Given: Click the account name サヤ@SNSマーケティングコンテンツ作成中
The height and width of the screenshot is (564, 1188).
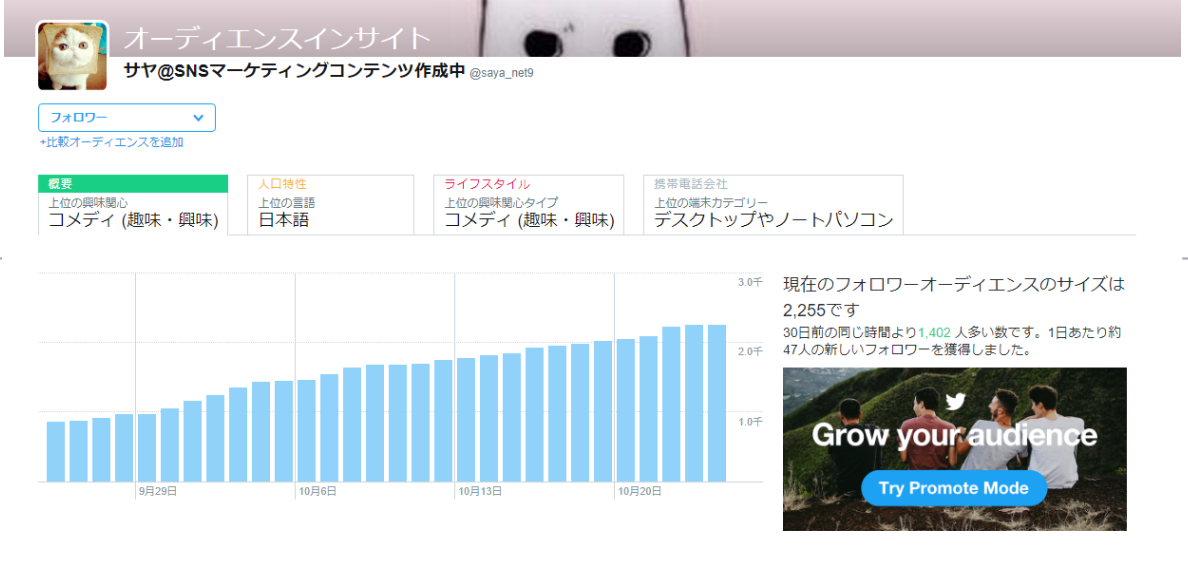Looking at the screenshot, I should 294,70.
